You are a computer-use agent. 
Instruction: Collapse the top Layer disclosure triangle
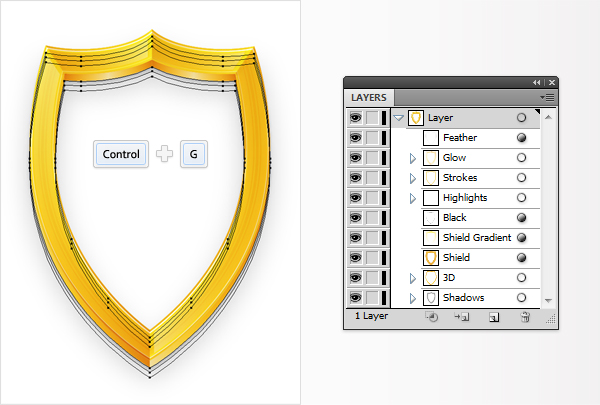point(399,118)
